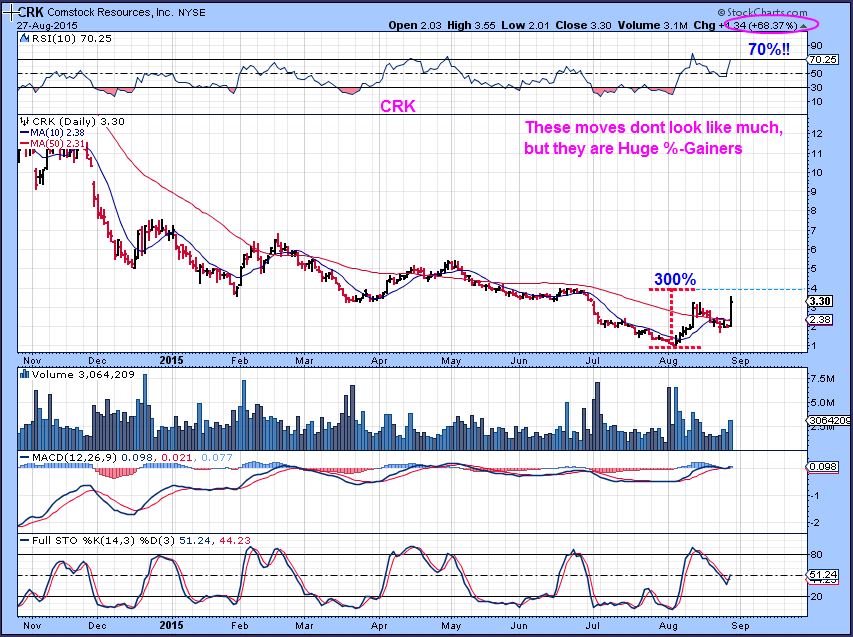This screenshot has width=853, height=637.
Task: Click the RSI panel chart icon
Action: coord(24,39)
